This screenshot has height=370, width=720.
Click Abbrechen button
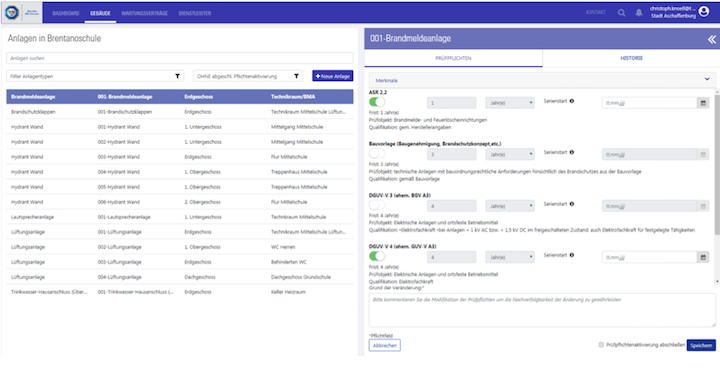pos(384,345)
